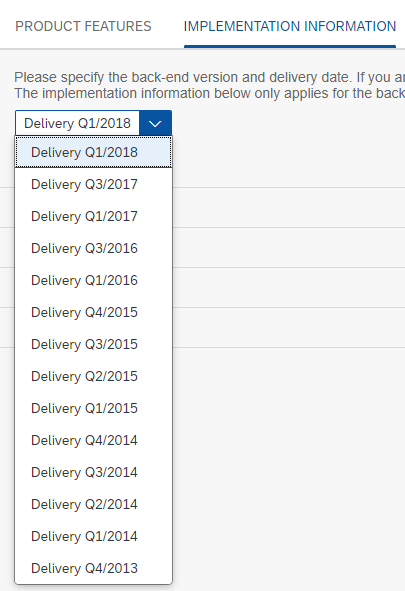405x591 pixels.
Task: Open the Implementation Information tab
Action: (x=290, y=26)
